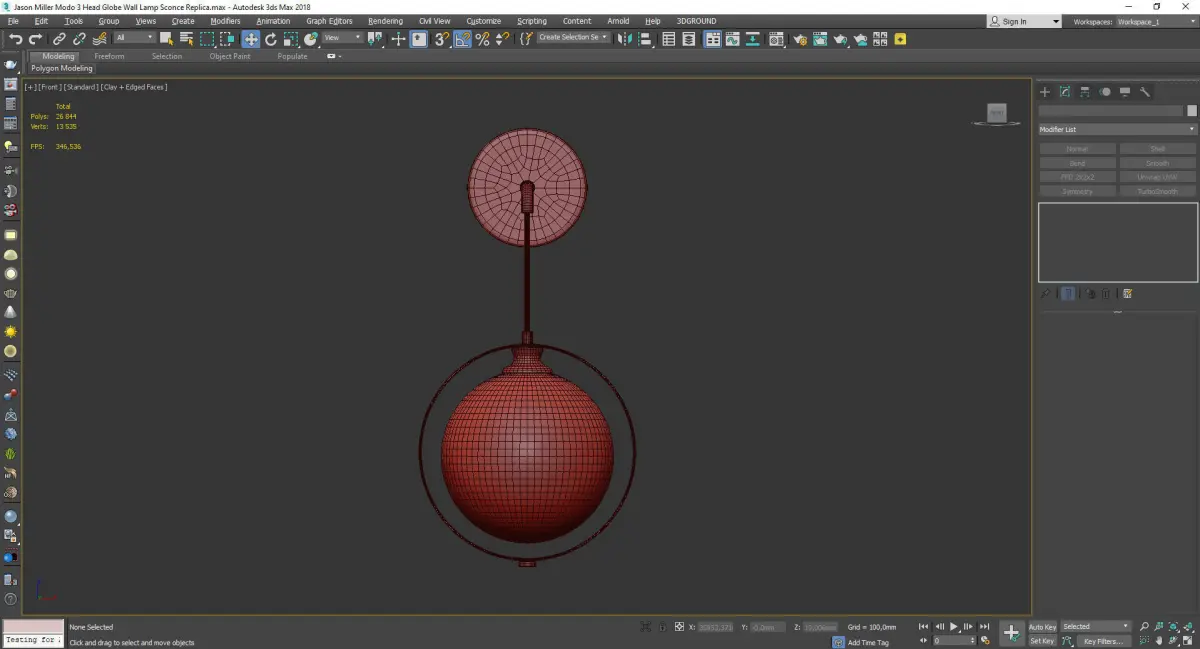Expand the Modifier List dropdown
The height and width of the screenshot is (649, 1200).
(1117, 129)
